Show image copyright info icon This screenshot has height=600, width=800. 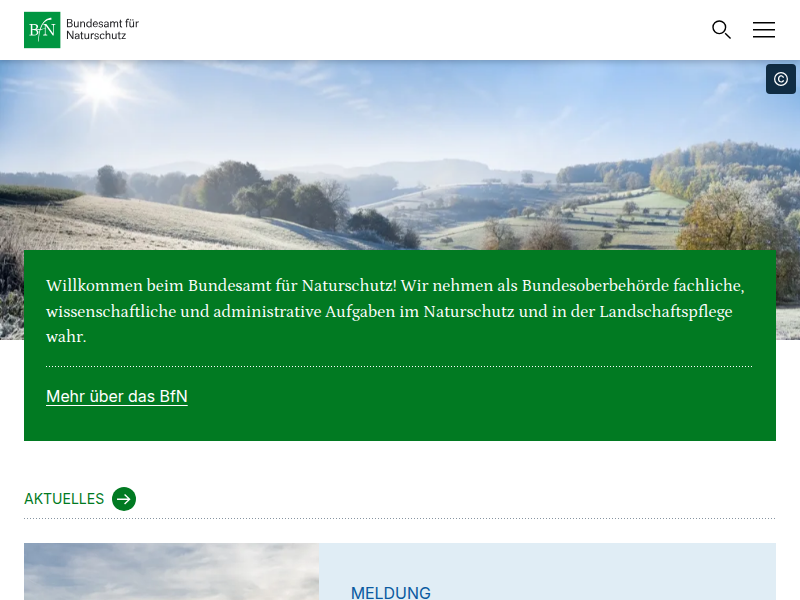tap(781, 79)
